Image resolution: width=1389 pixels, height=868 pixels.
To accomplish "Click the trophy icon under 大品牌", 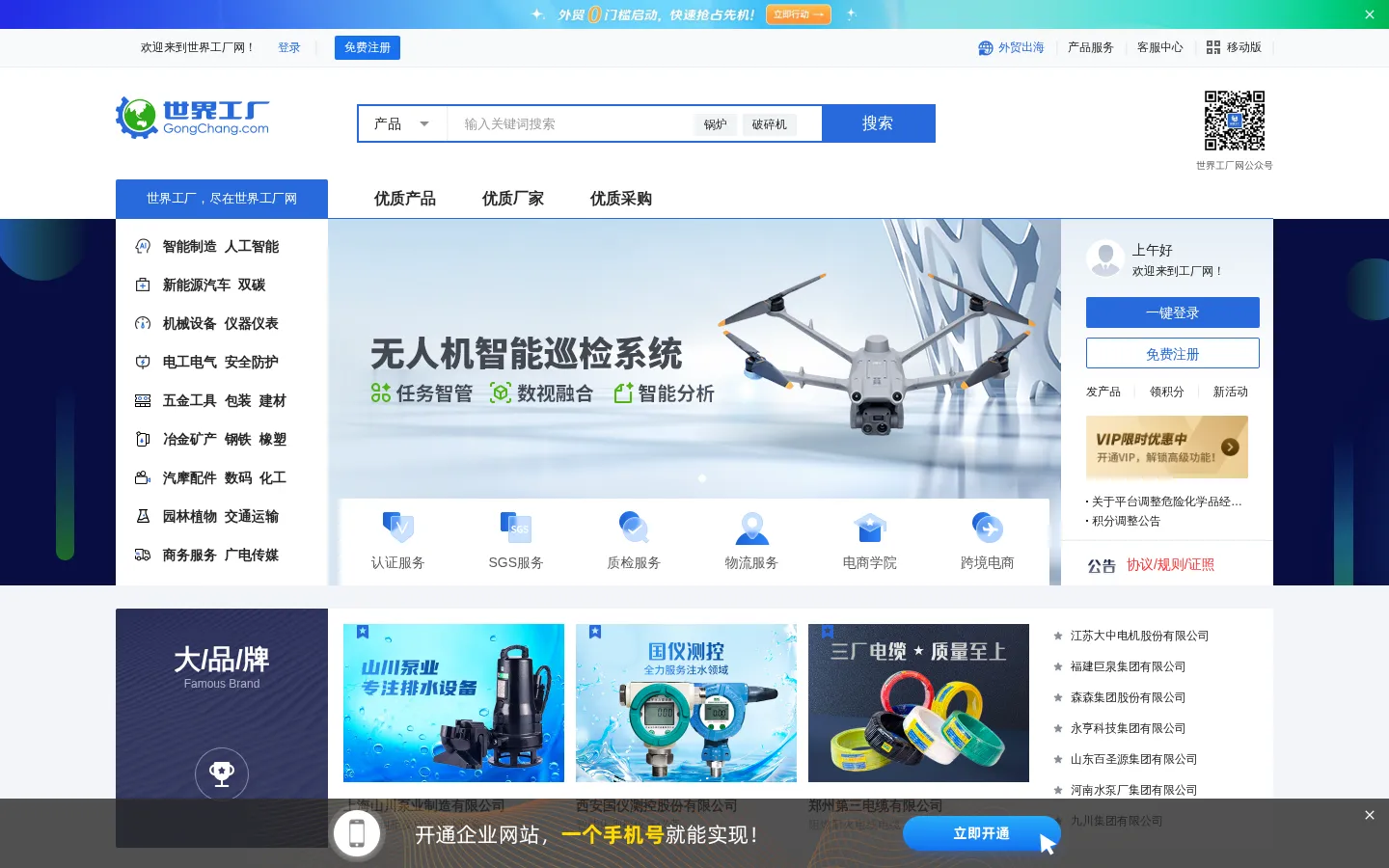I will 222,773.
